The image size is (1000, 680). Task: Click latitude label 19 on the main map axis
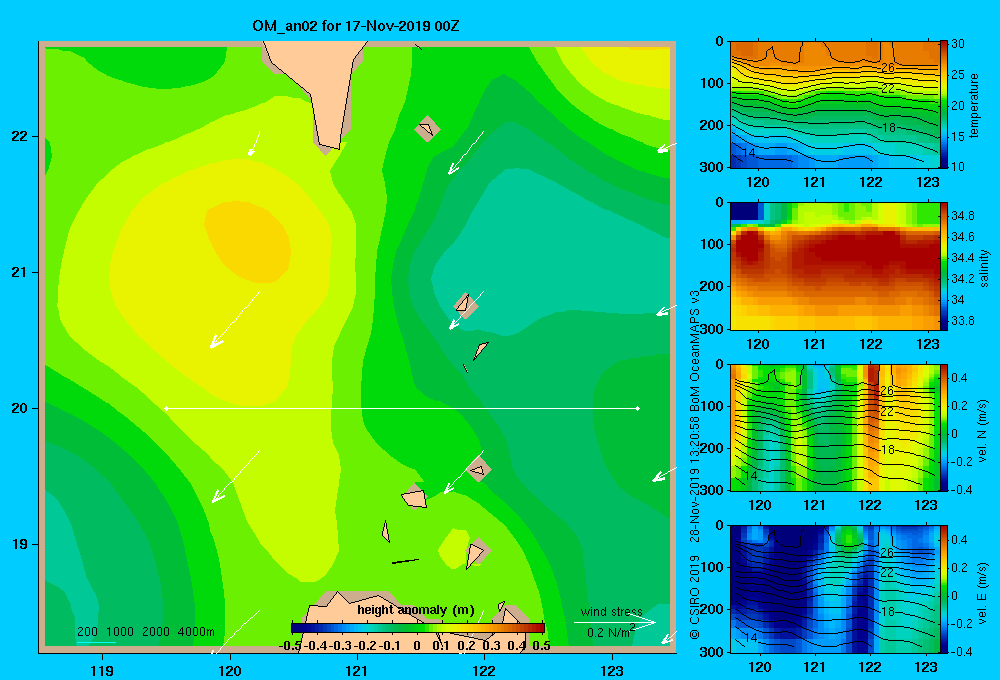click(20, 544)
